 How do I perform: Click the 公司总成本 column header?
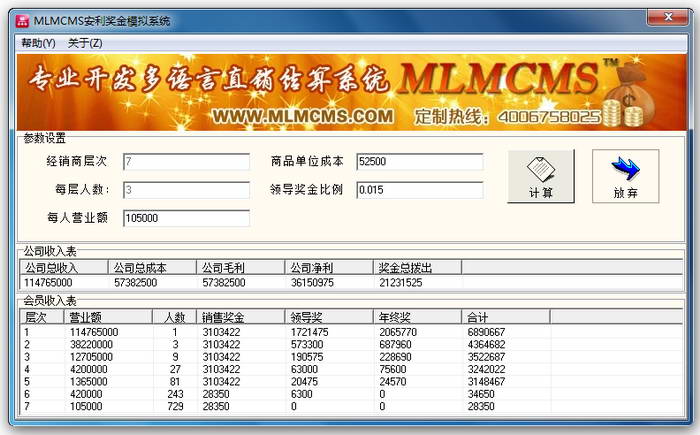tap(152, 268)
